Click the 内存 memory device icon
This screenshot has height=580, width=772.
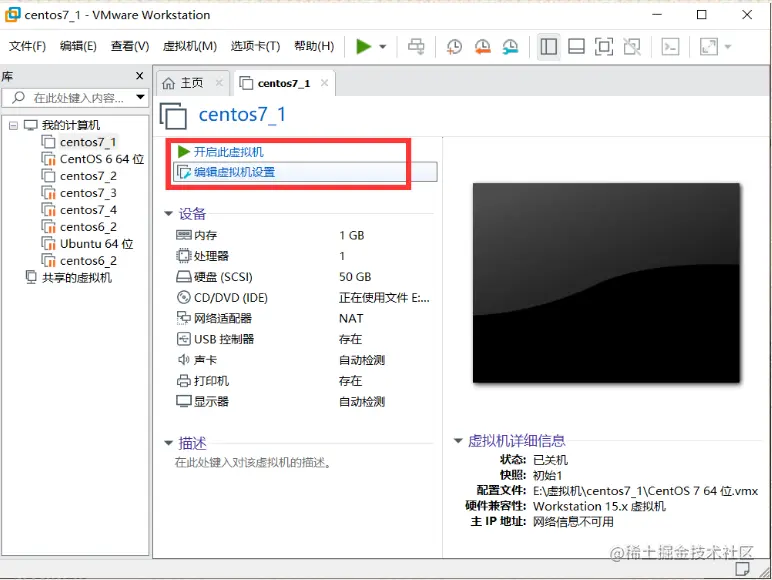coord(183,235)
